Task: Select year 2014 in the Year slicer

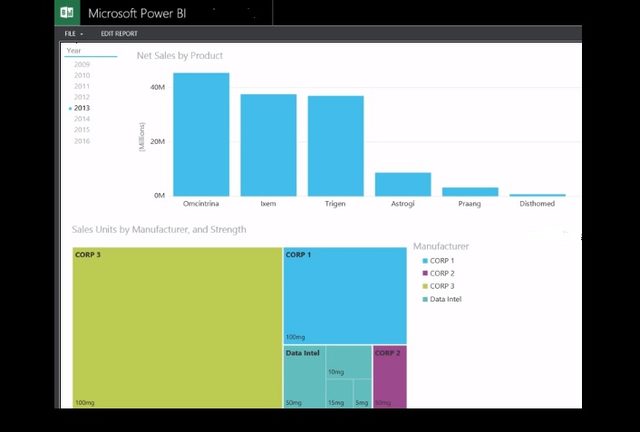Action: pos(82,119)
